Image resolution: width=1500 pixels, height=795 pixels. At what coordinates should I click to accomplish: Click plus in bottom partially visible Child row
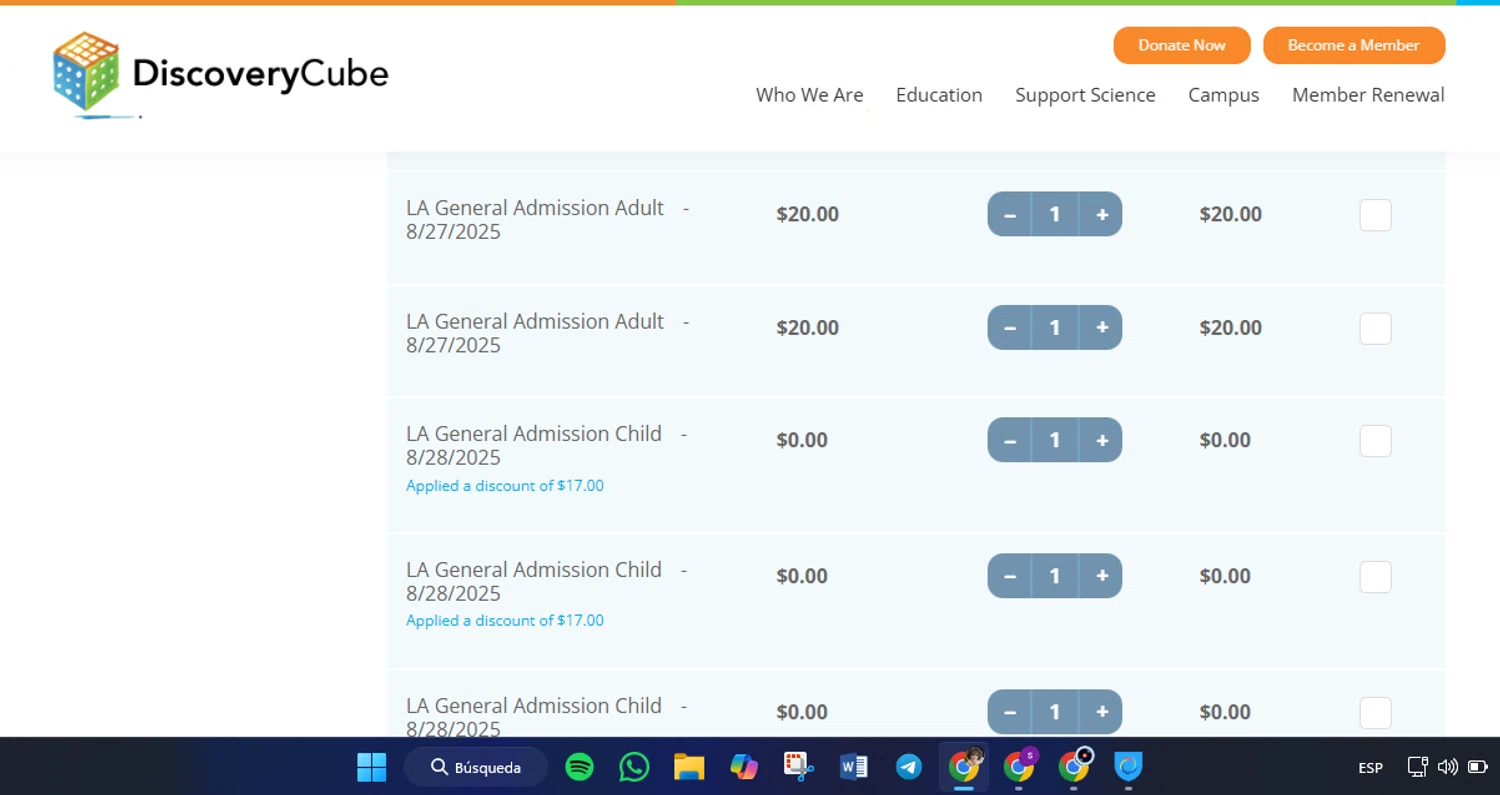[x=1101, y=712]
